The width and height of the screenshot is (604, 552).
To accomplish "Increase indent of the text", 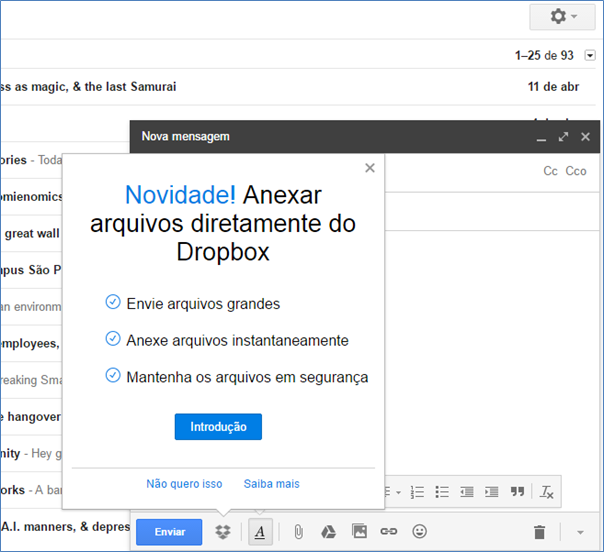I will 492,492.
